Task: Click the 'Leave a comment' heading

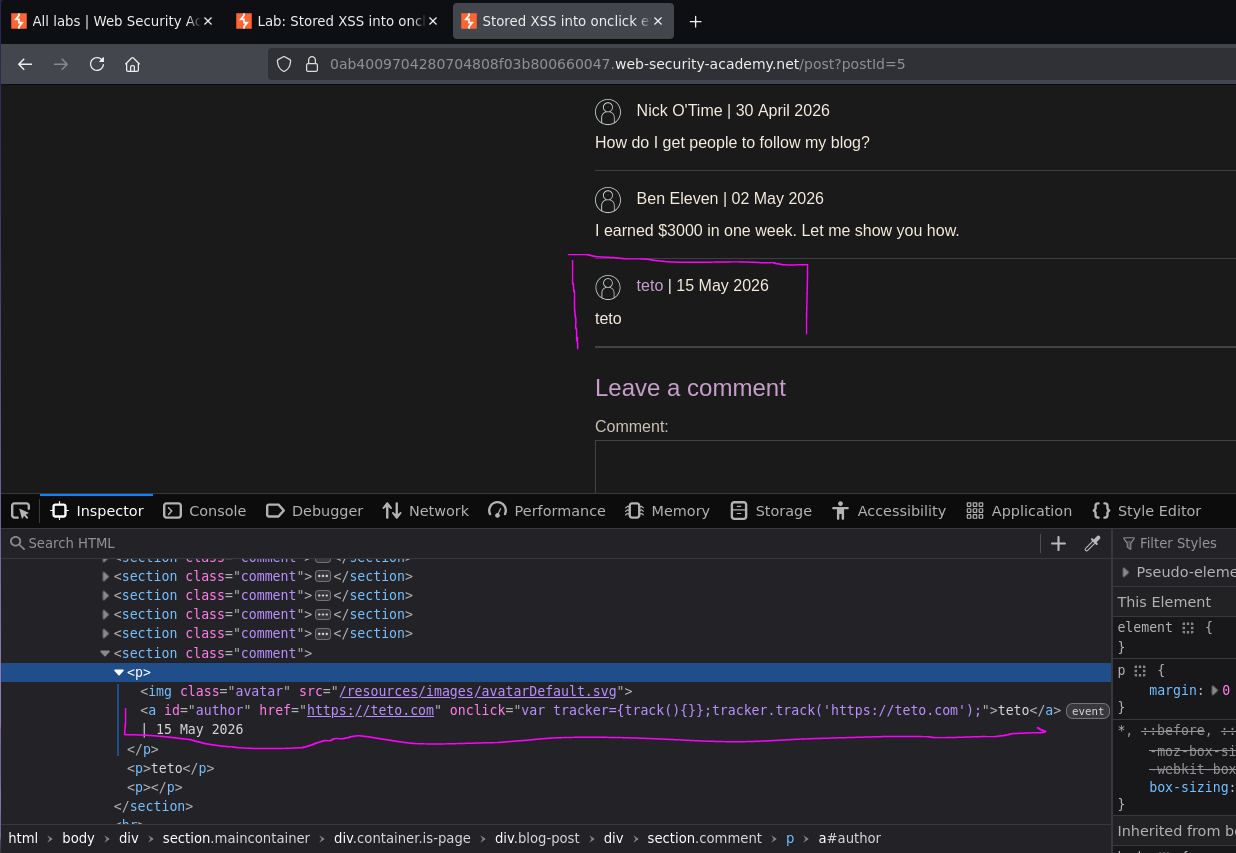Action: click(690, 387)
